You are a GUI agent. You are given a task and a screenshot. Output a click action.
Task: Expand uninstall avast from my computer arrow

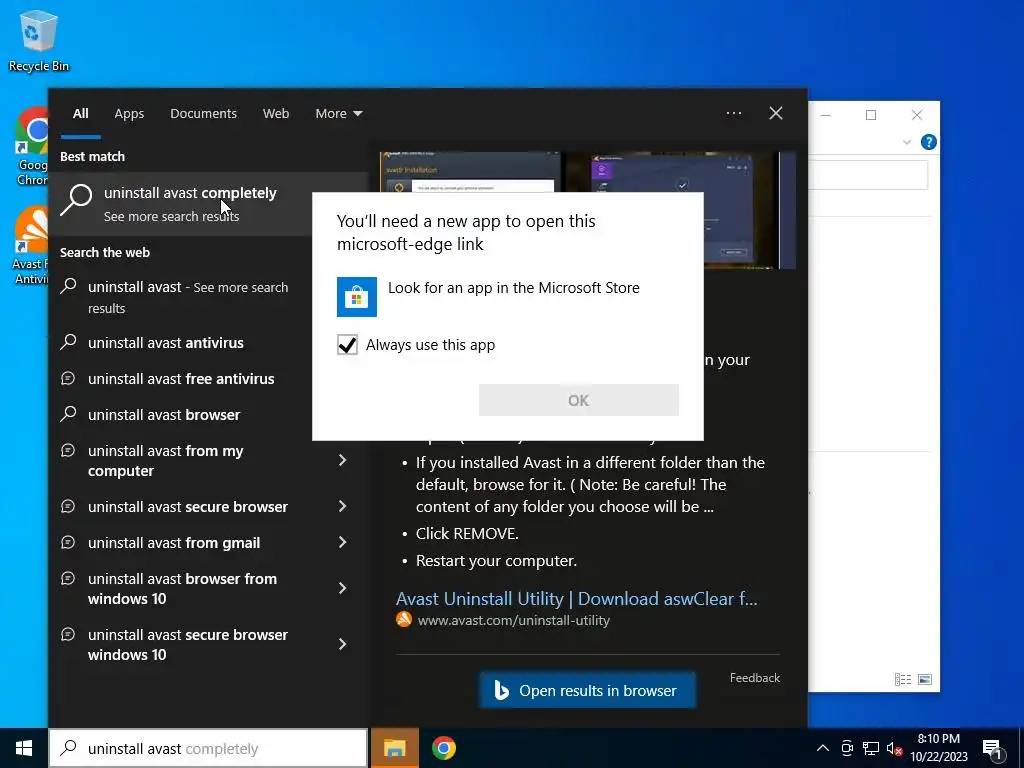342,460
